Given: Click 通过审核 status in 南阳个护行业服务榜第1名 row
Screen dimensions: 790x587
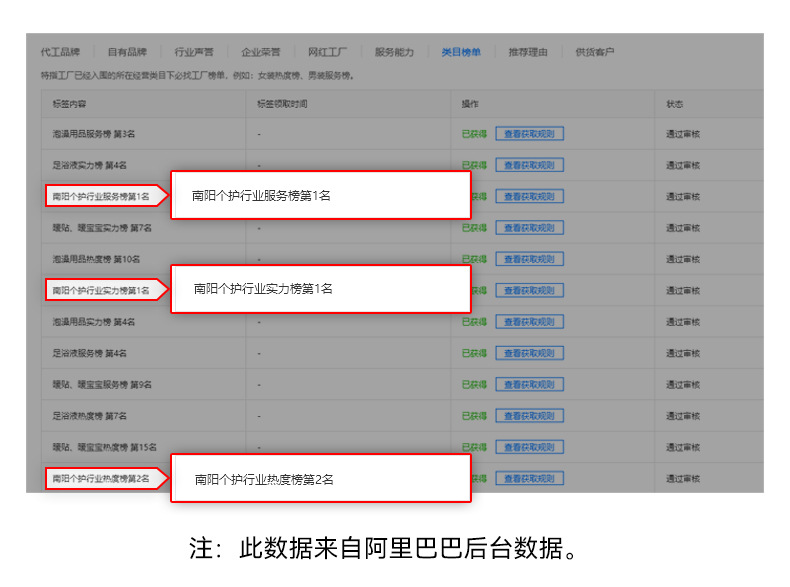Looking at the screenshot, I should tap(683, 197).
